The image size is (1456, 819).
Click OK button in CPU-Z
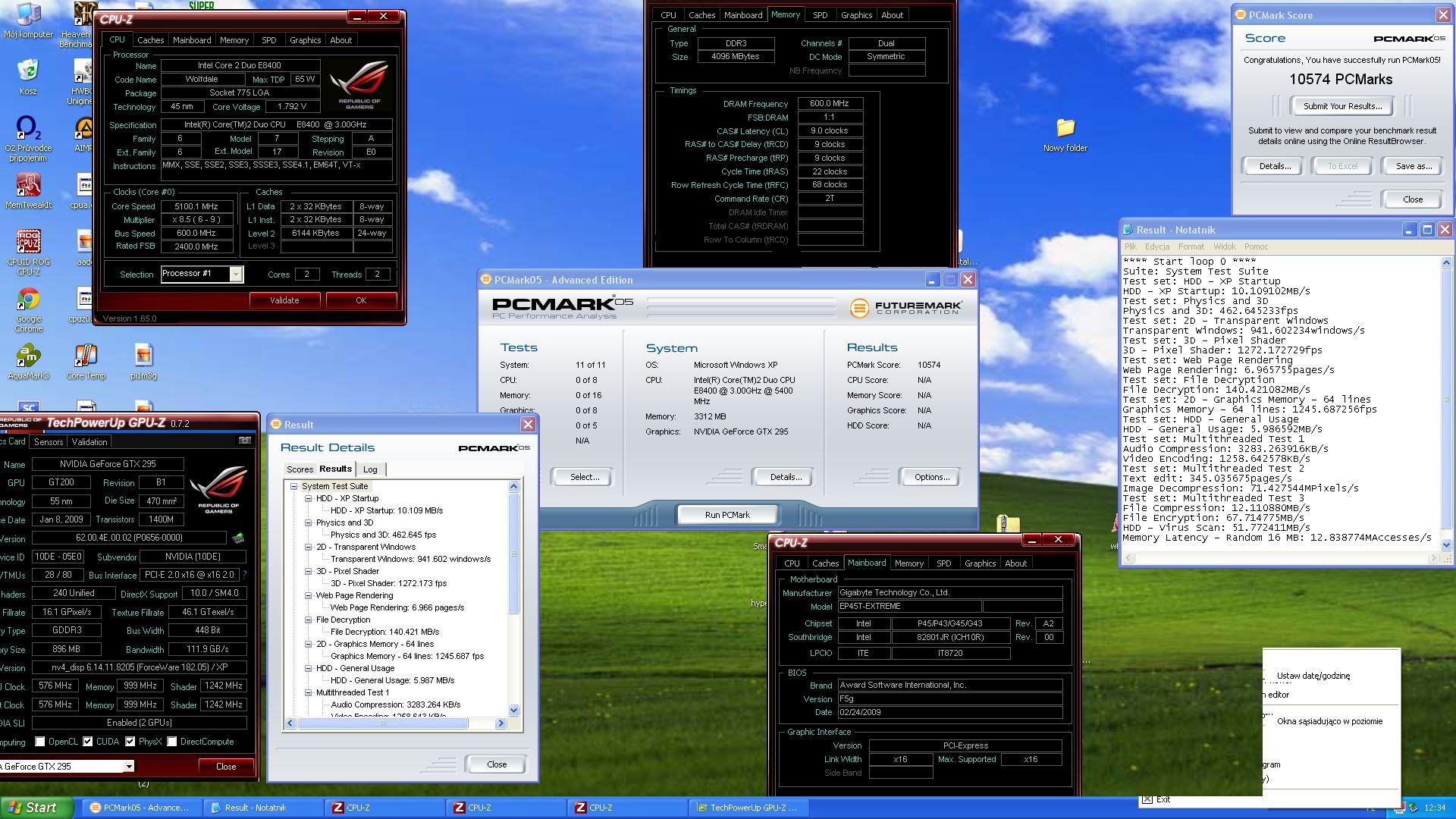[361, 300]
